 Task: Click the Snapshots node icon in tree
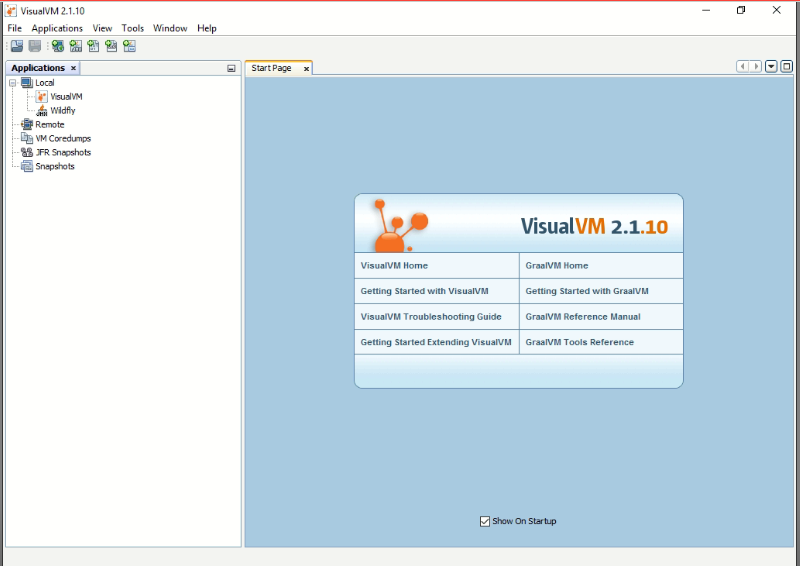point(27,166)
